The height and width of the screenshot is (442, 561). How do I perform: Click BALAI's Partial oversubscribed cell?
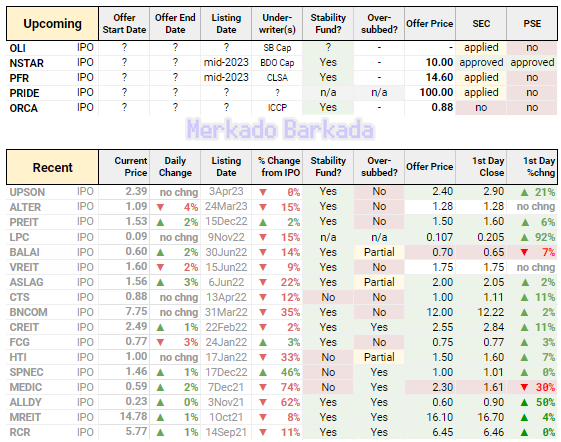pos(379,252)
